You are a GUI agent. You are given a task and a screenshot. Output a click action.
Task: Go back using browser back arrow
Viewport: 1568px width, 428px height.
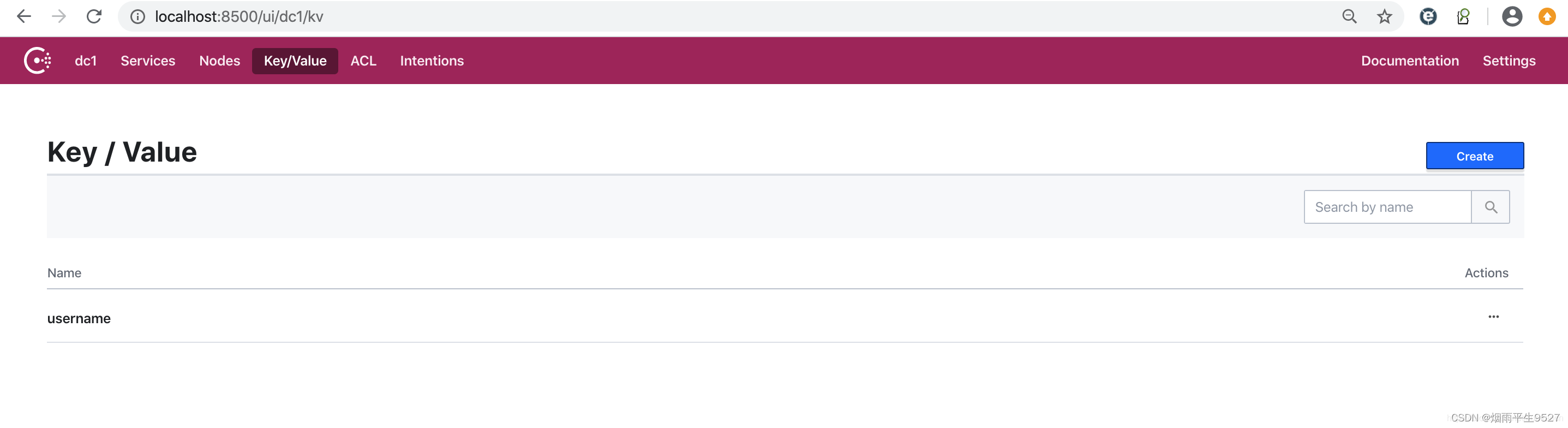pos(24,16)
